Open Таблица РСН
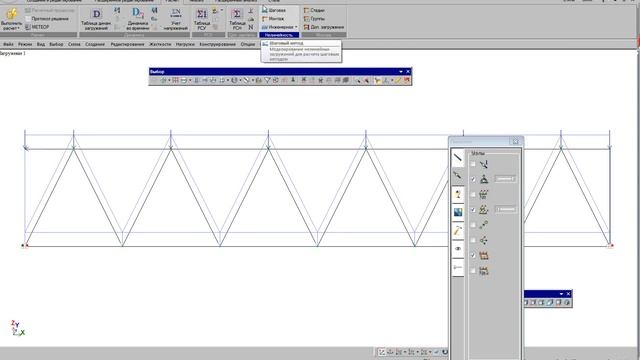This screenshot has width=640, height=360. 237,20
